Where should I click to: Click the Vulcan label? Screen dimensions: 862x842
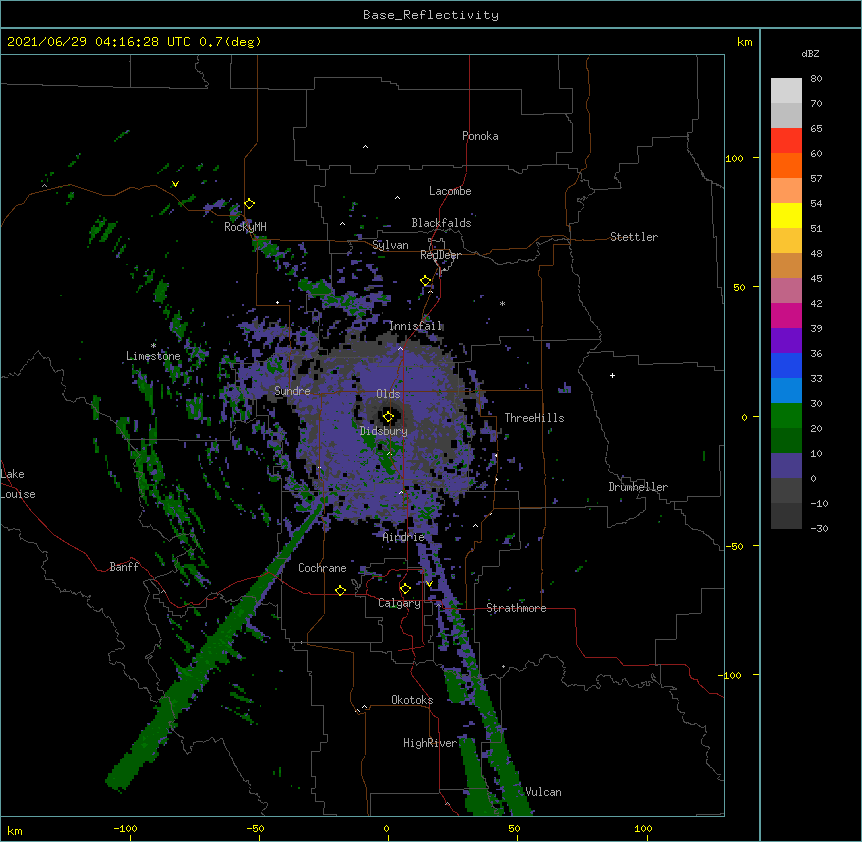(543, 792)
